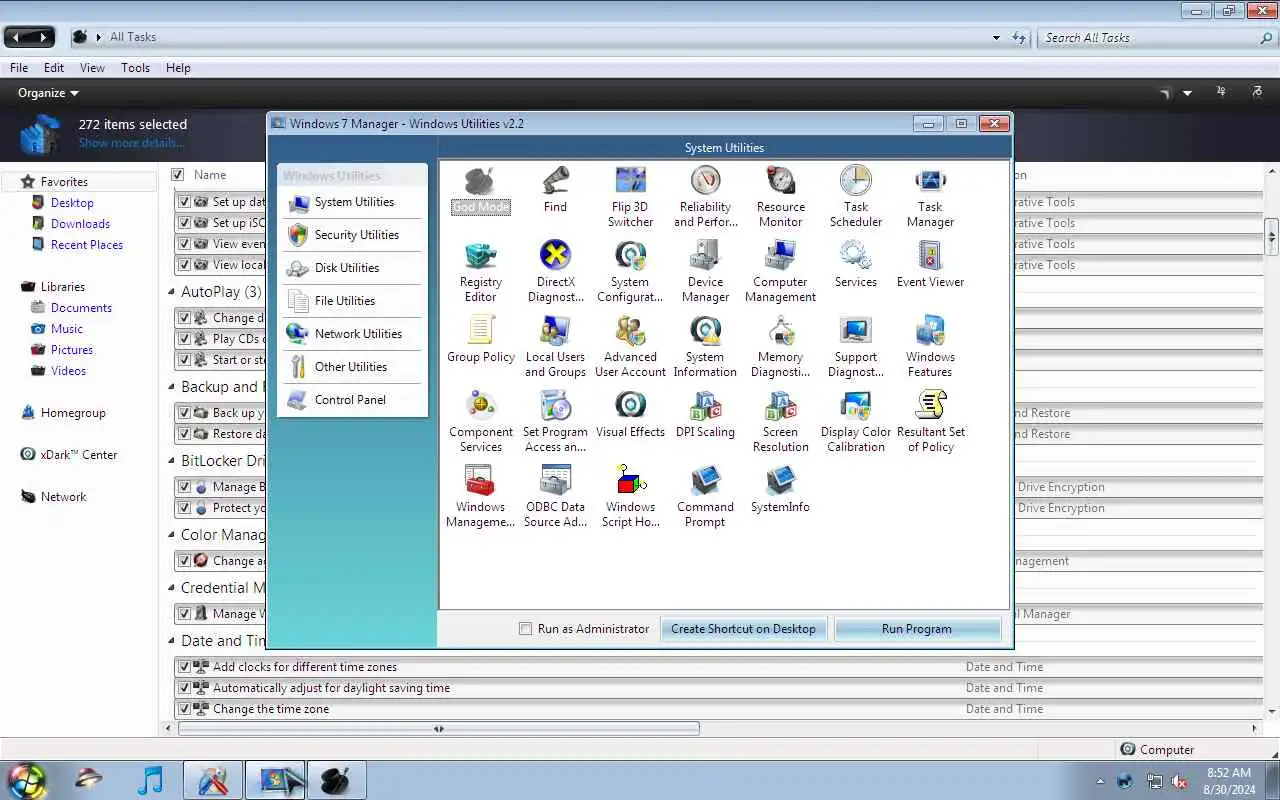This screenshot has height=800, width=1280.
Task: Open the Tools menu
Action: pos(135,68)
